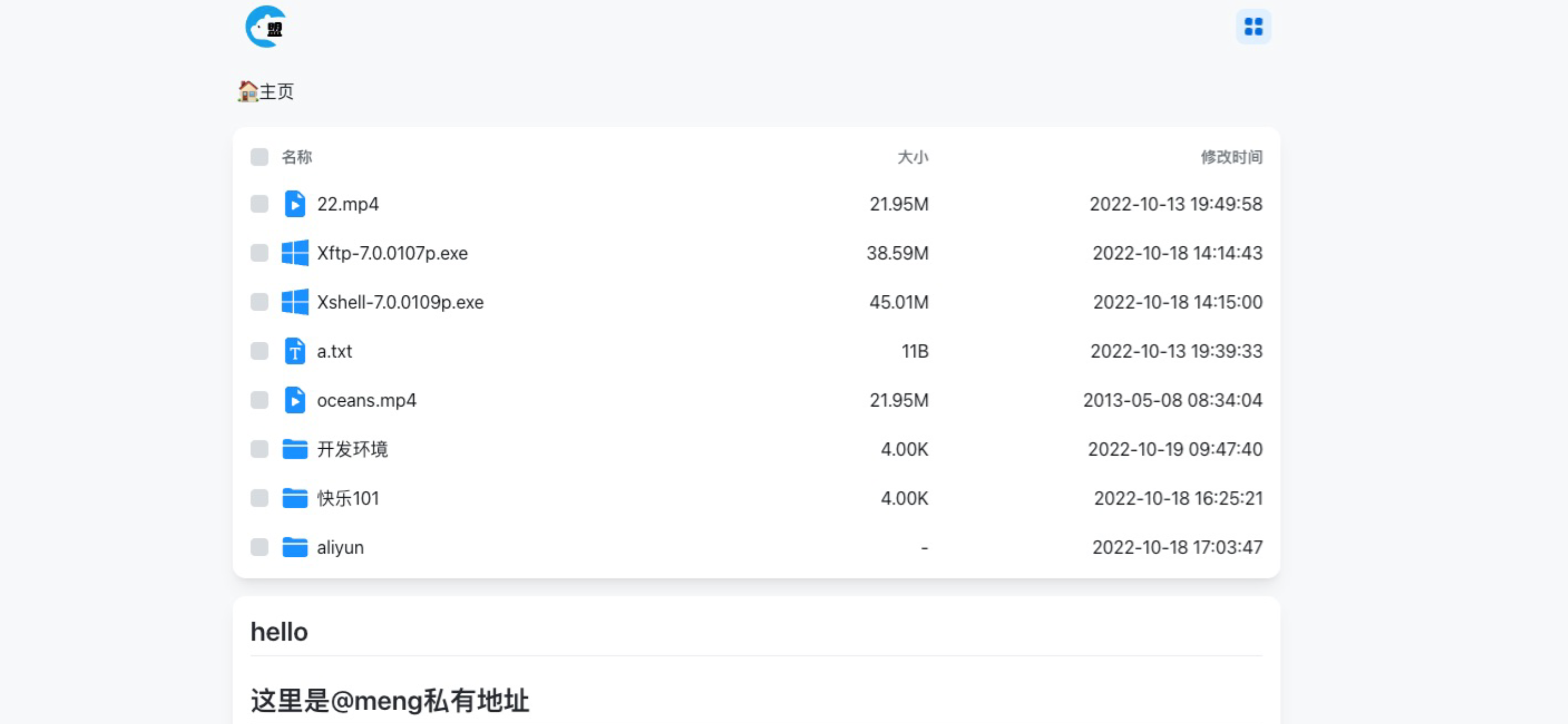Open the Xshell-7.0.0109p.exe file name
Viewport: 1568px width, 724px height.
(x=400, y=302)
